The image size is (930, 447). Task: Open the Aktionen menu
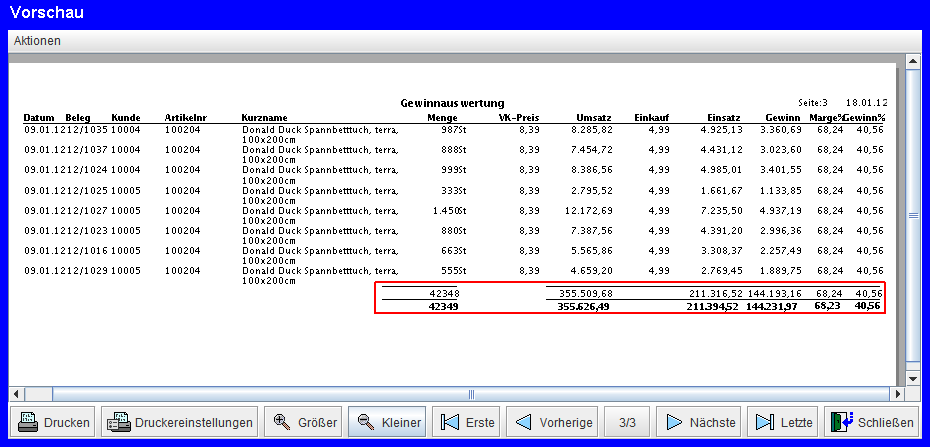(x=37, y=41)
